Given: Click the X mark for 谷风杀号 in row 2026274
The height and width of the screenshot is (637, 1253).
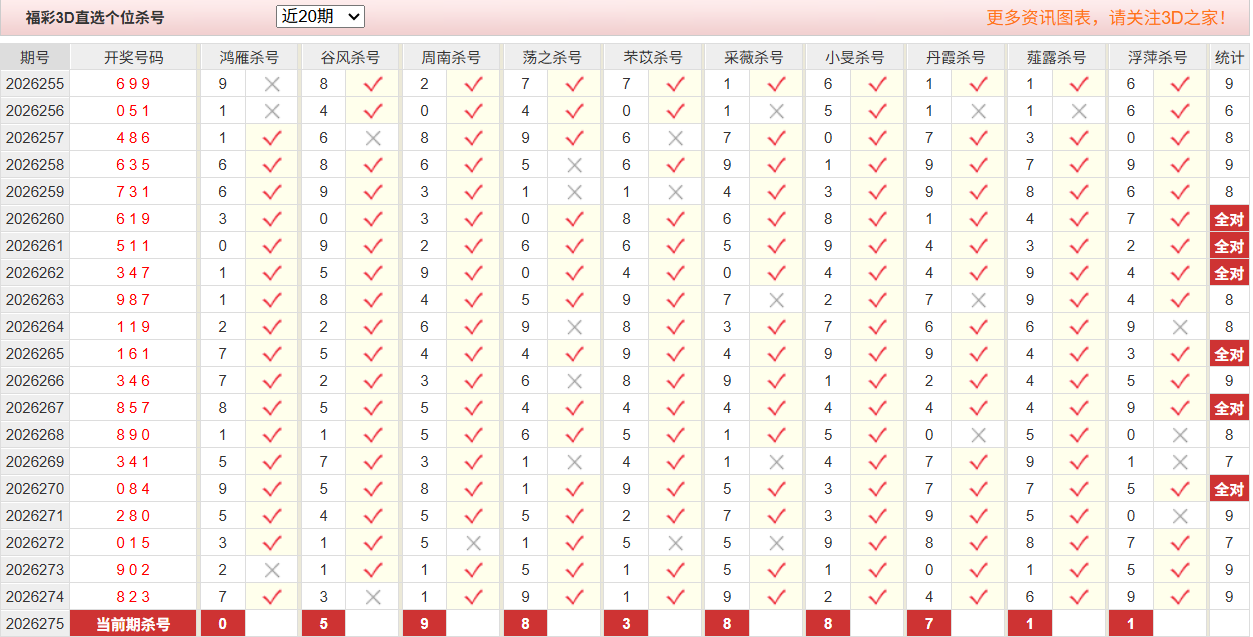Looking at the screenshot, I should (373, 597).
